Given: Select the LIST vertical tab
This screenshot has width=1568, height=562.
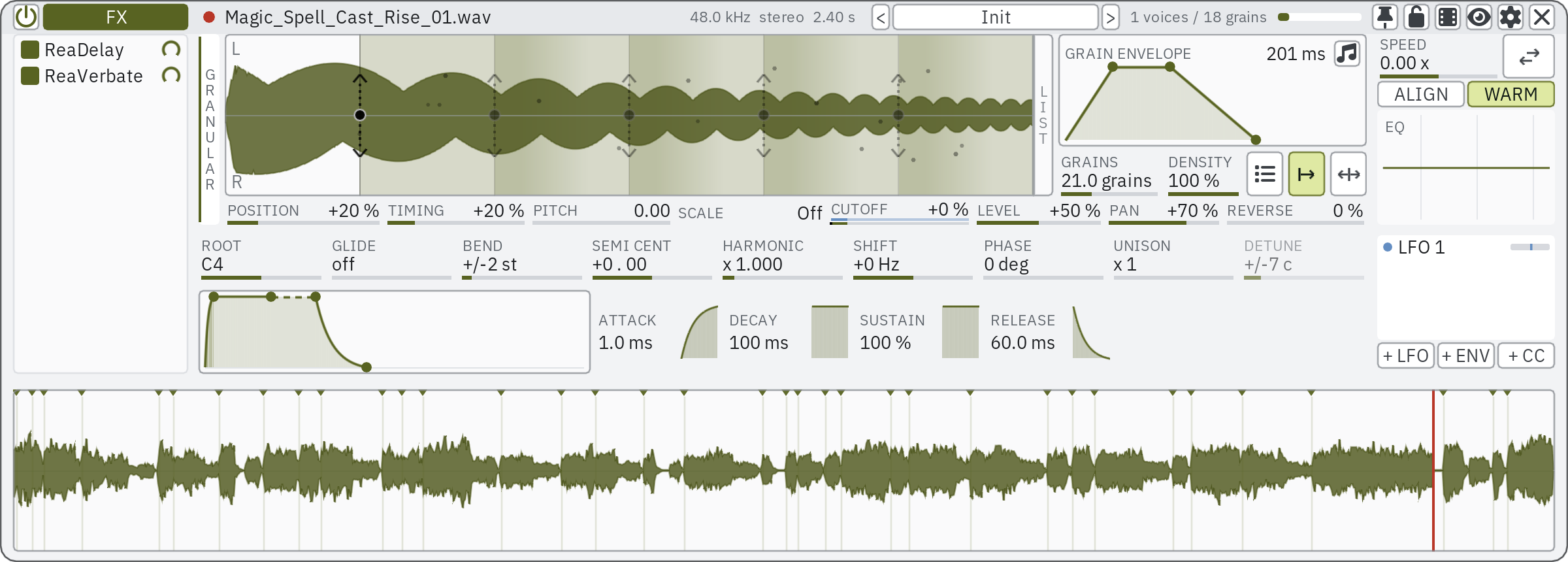Looking at the screenshot, I should (1043, 115).
